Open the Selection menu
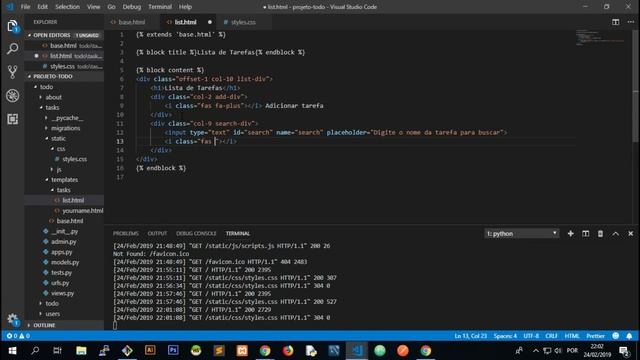This screenshot has height=360, width=640. 67,7
